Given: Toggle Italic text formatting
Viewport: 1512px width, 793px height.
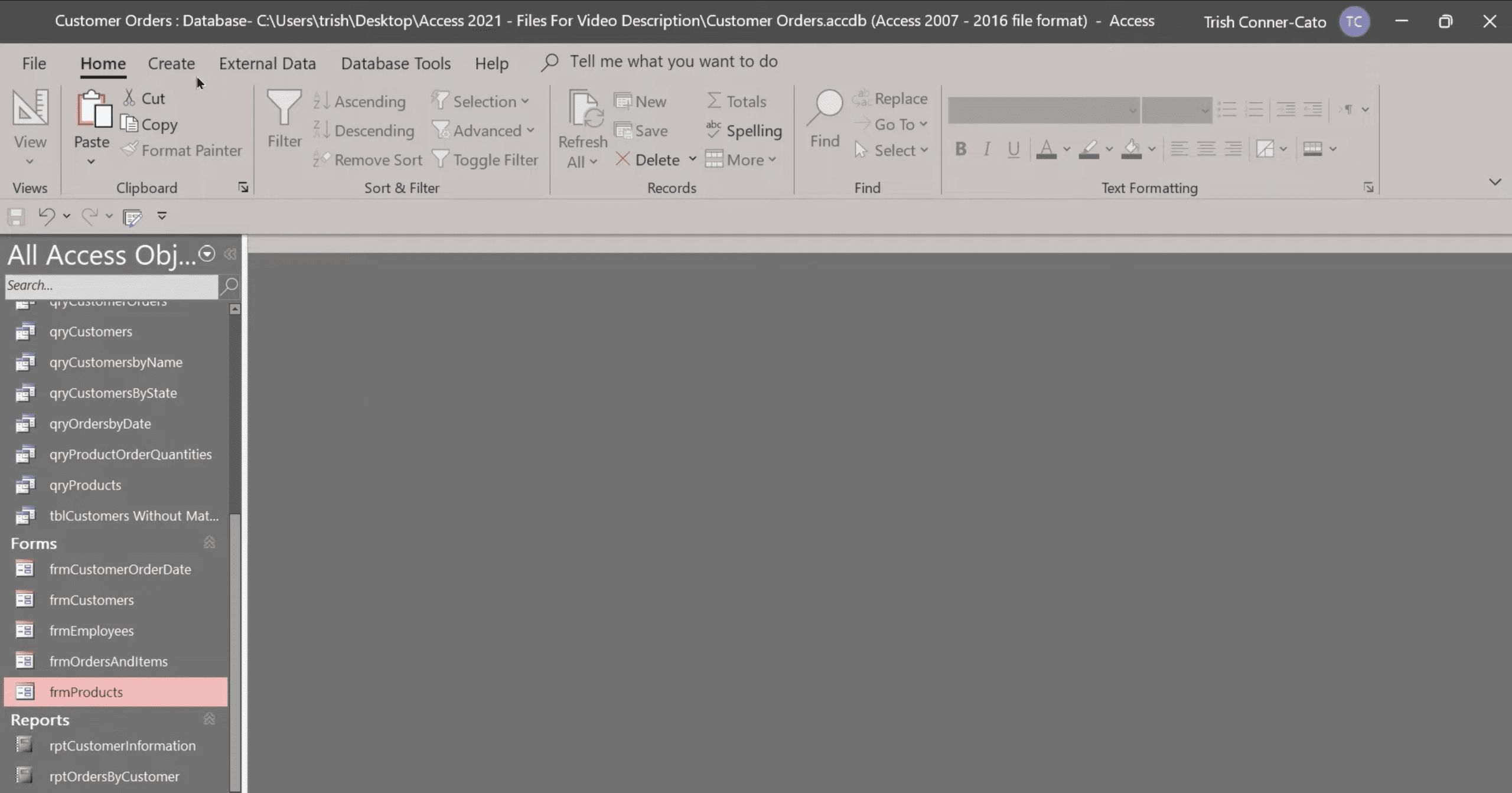Looking at the screenshot, I should 986,149.
